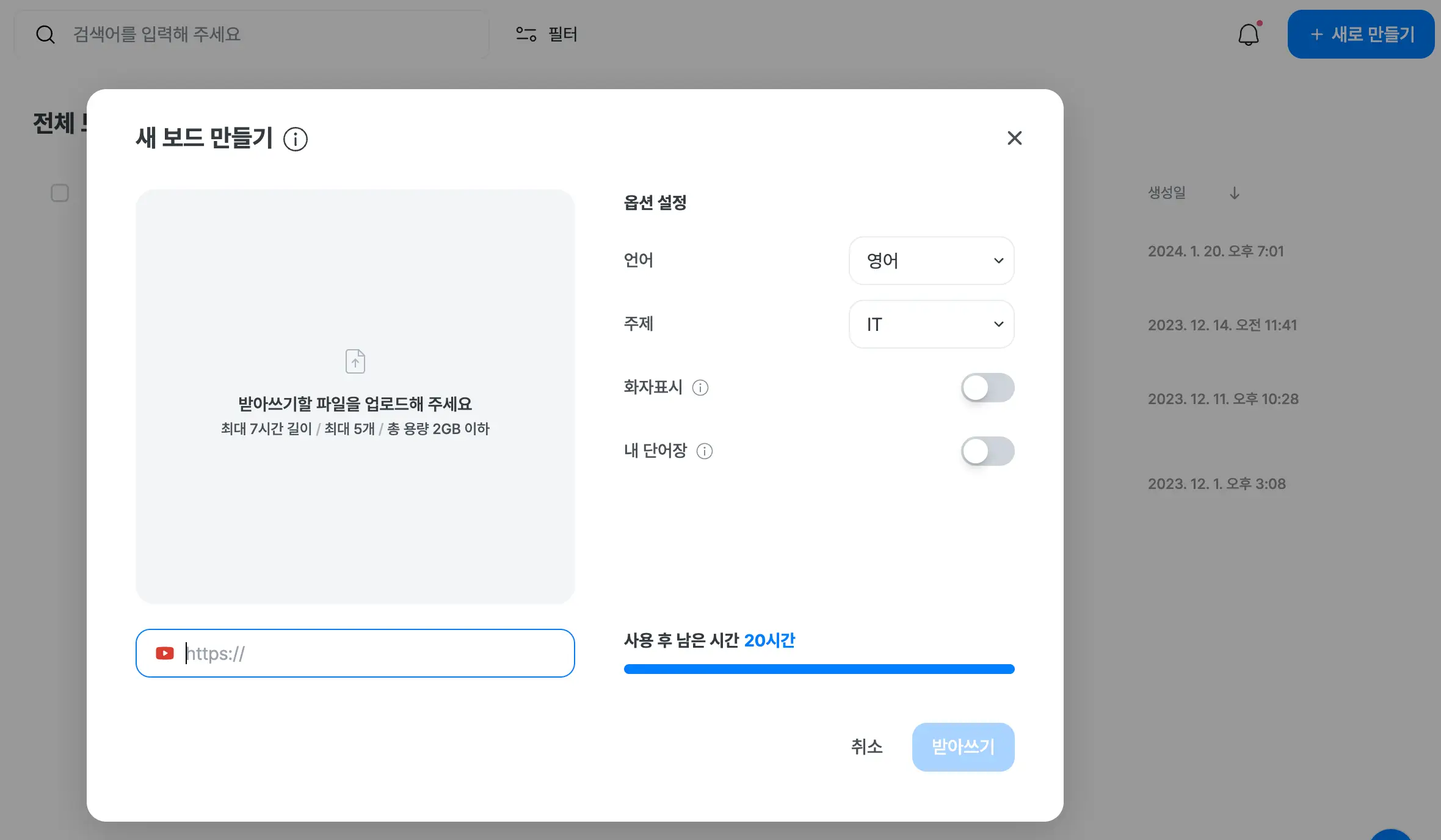Click the 받아쓰기 transcribe button
The width and height of the screenshot is (1441, 840).
point(963,747)
